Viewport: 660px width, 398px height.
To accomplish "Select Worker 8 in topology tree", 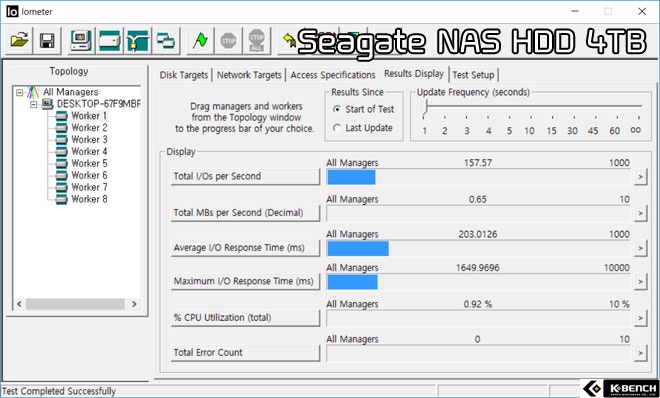I will pos(89,199).
